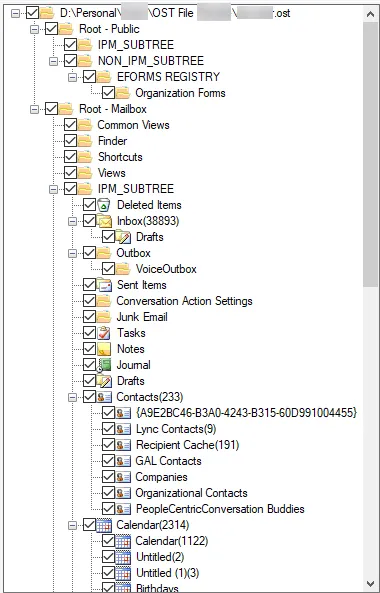Select the Recipient Cache(191) item
Image resolution: width=380 pixels, height=593 pixels.
[188, 445]
